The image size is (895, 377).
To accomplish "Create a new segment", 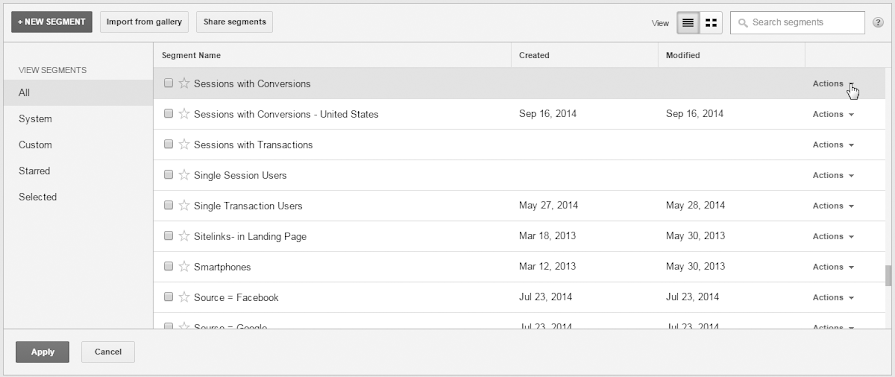I will pyautogui.click(x=51, y=22).
